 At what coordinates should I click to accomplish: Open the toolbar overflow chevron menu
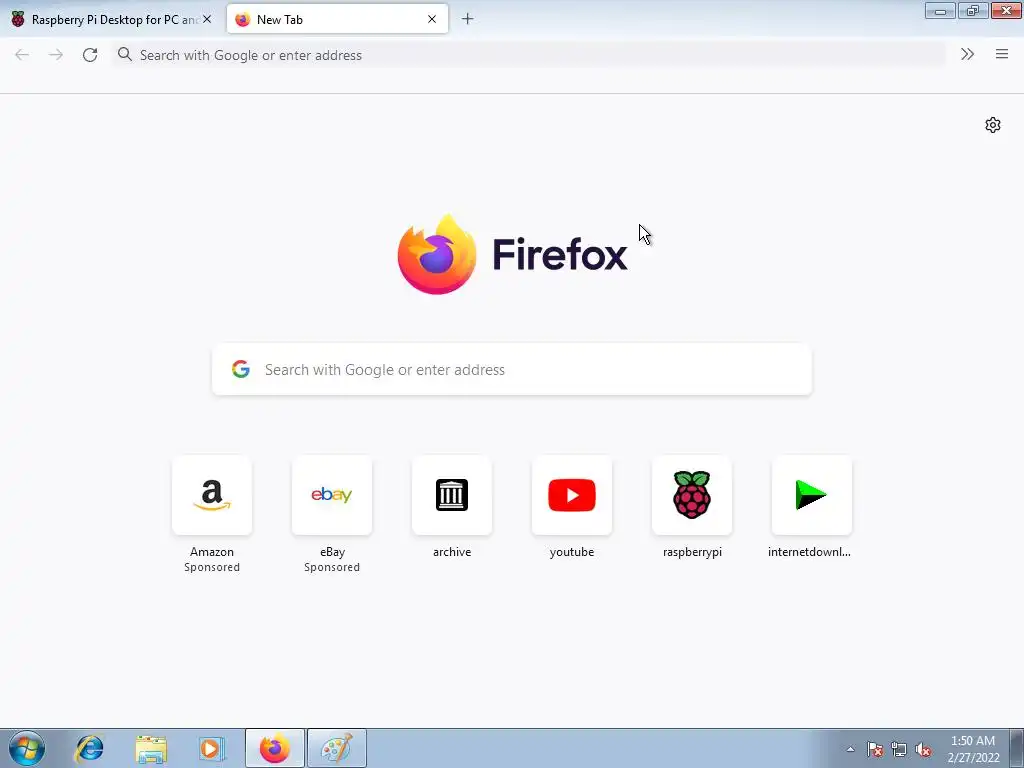click(x=967, y=54)
